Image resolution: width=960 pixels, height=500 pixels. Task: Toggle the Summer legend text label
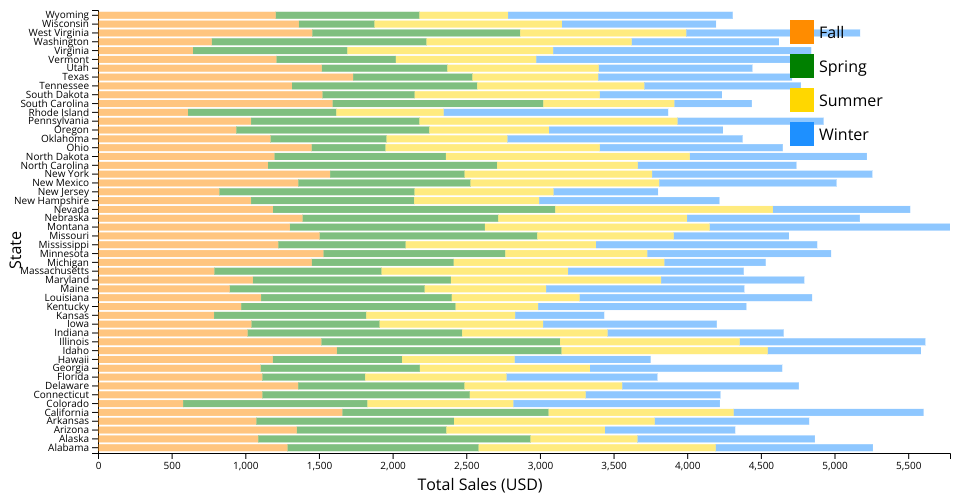click(850, 100)
